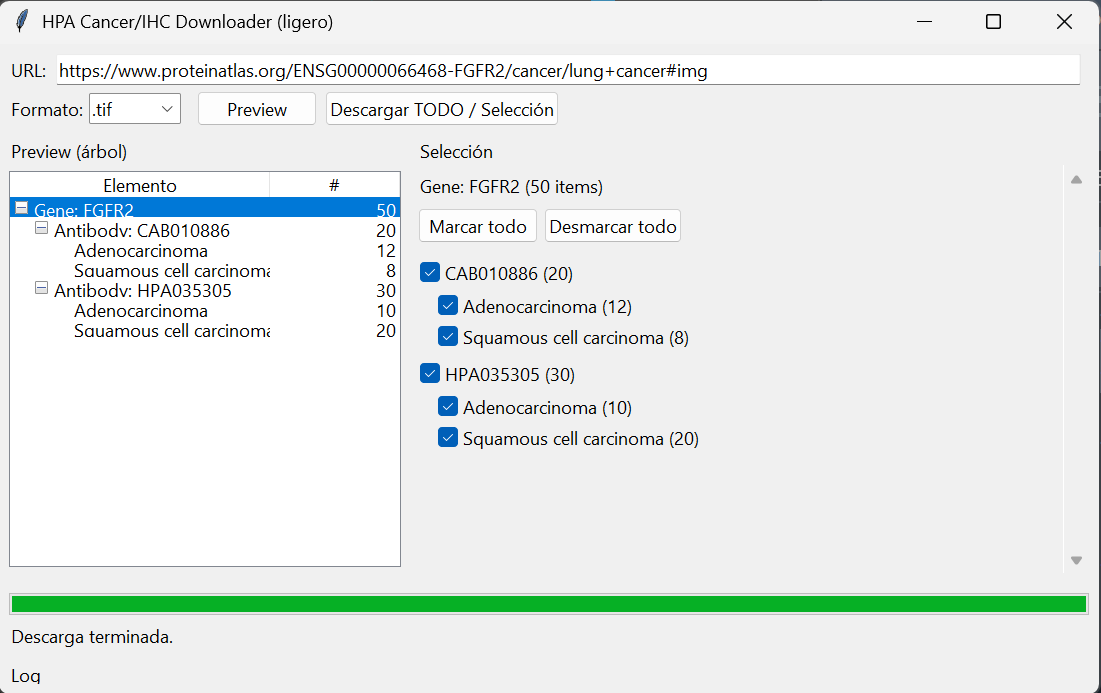
Task: Uncheck Squamous cell carcinoma (20)
Action: point(448,438)
